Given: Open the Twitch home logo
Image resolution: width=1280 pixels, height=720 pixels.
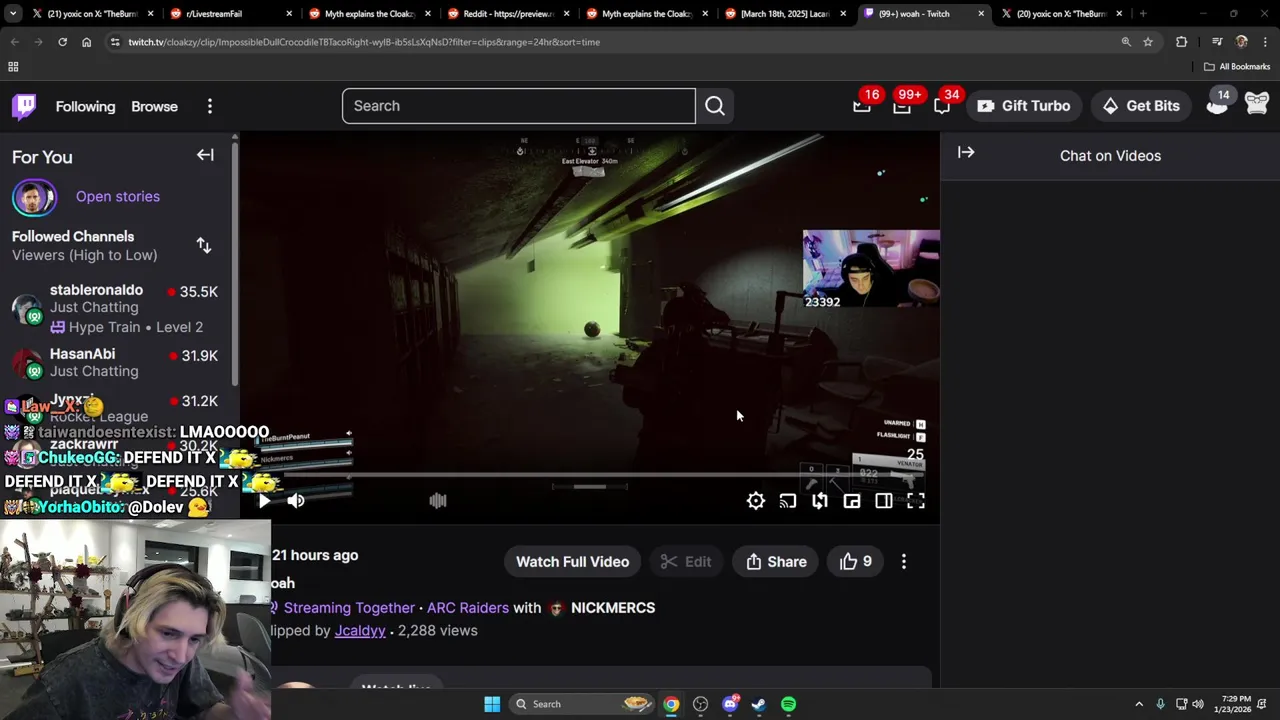Looking at the screenshot, I should pyautogui.click(x=24, y=106).
